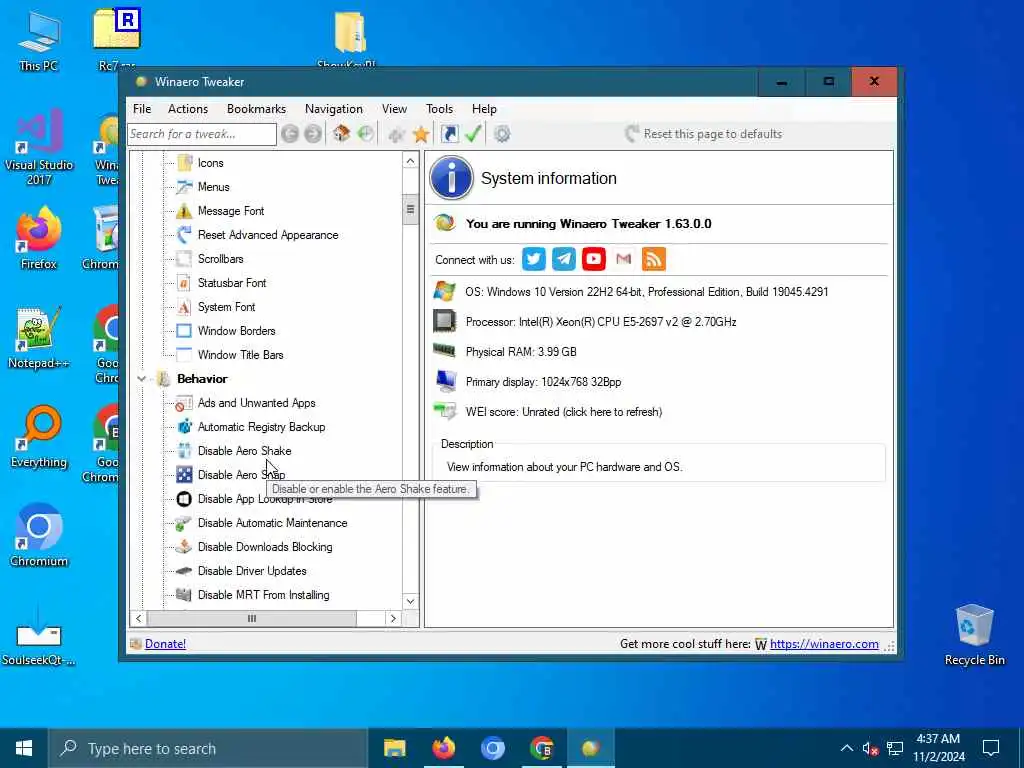Open the Tools menu
This screenshot has height=768, width=1024.
pyautogui.click(x=440, y=109)
